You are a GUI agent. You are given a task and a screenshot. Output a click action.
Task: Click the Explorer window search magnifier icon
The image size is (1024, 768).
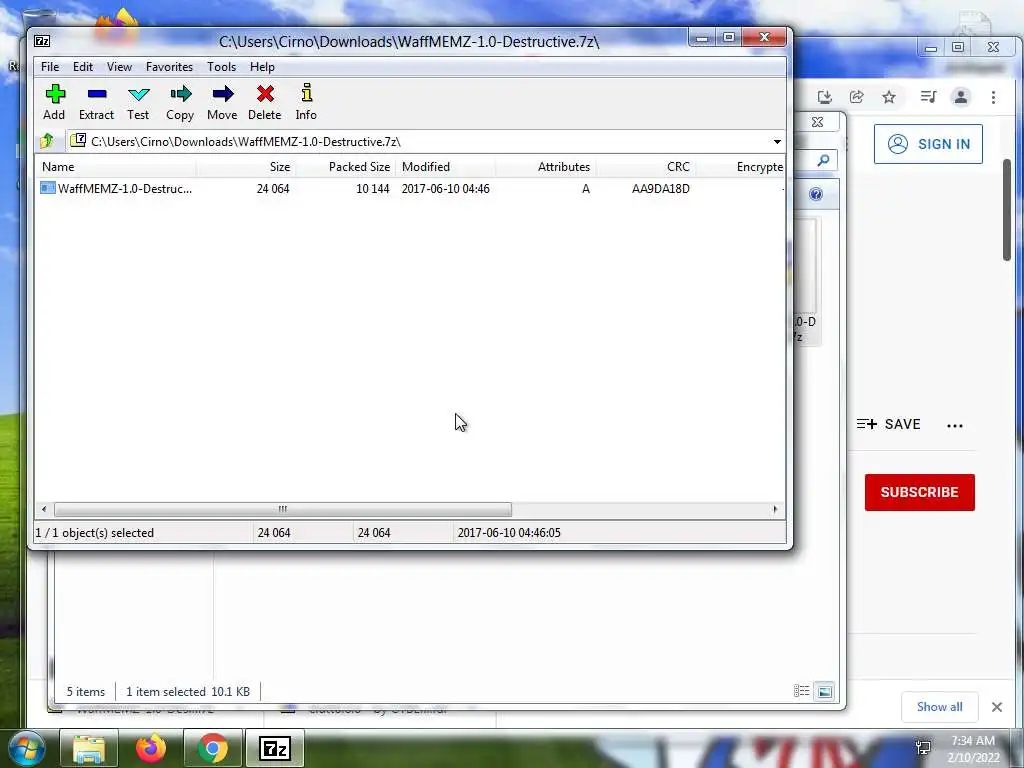pyautogui.click(x=824, y=160)
